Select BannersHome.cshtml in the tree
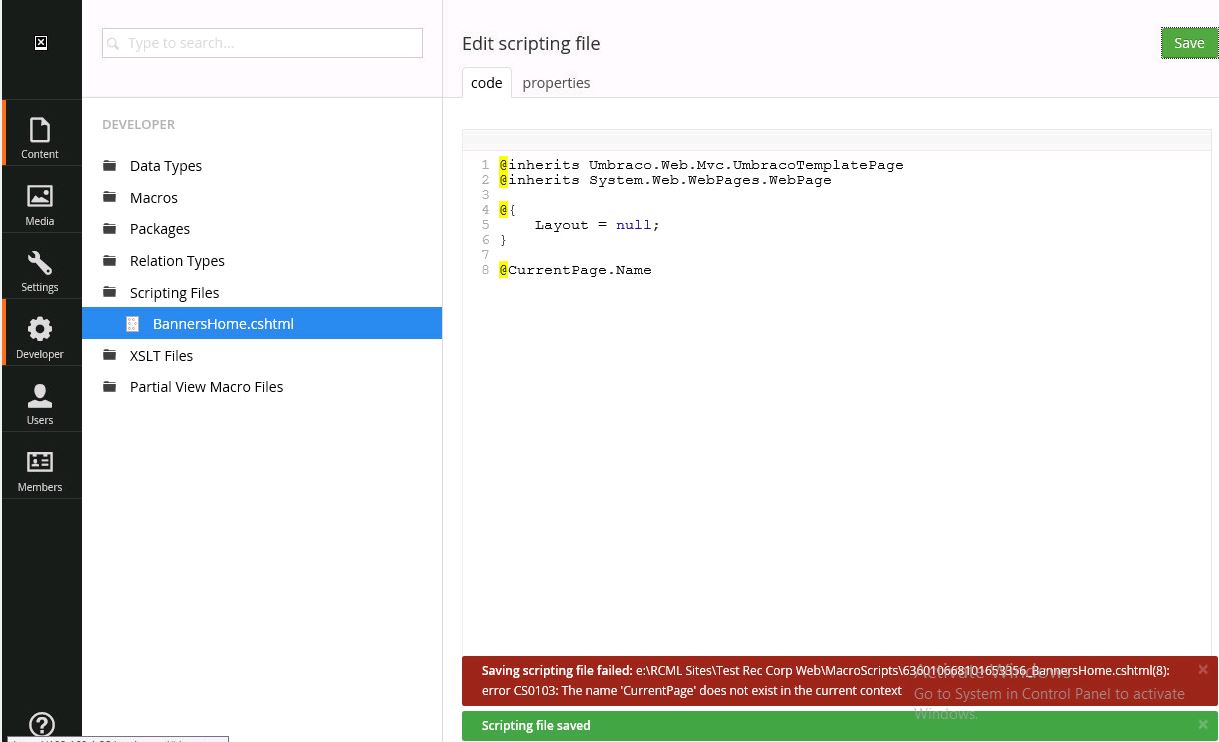The height and width of the screenshot is (742, 1219). 262,324
